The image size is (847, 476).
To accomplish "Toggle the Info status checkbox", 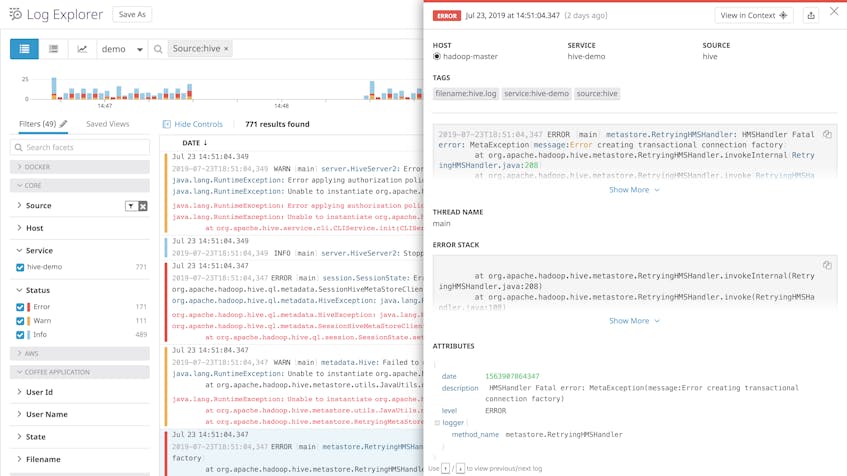I will [x=20, y=335].
